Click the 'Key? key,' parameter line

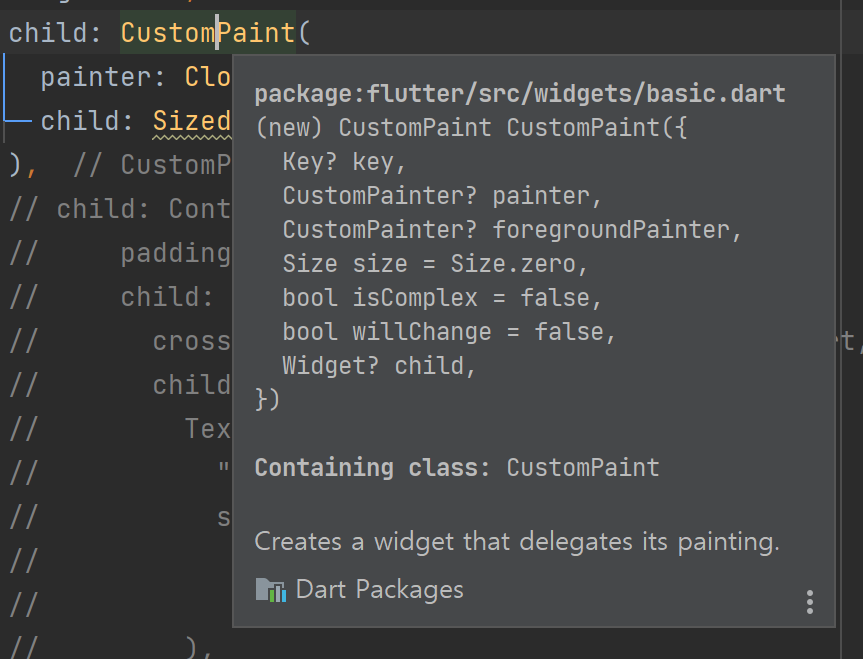[344, 162]
